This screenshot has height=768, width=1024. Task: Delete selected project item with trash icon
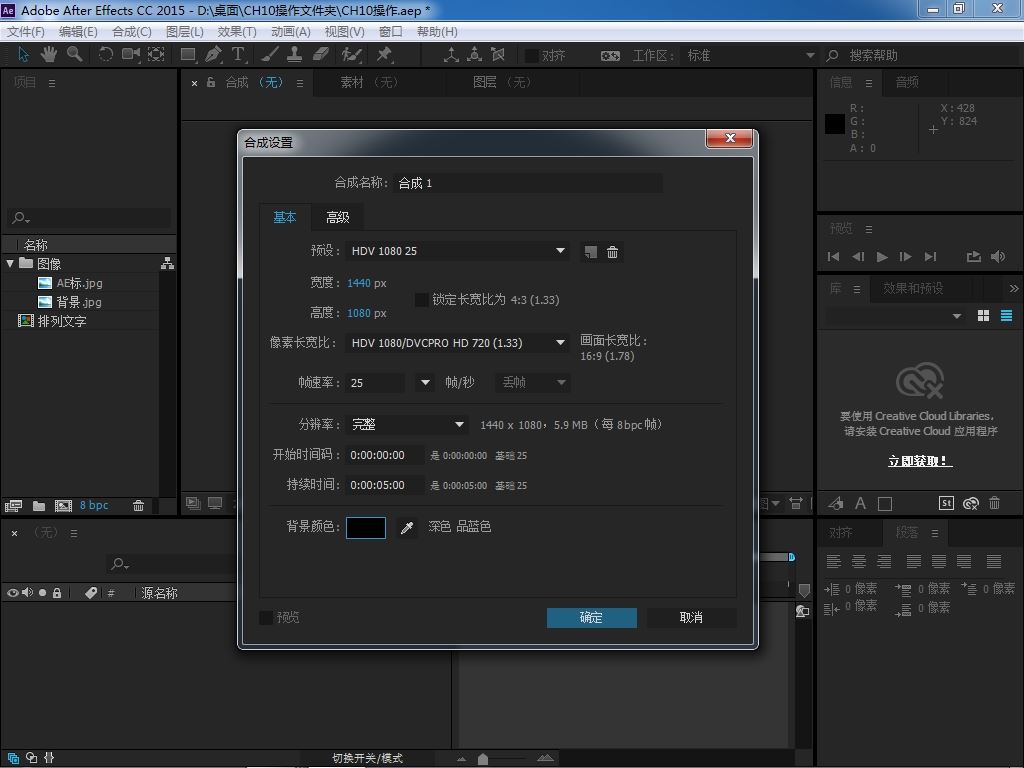click(x=138, y=505)
